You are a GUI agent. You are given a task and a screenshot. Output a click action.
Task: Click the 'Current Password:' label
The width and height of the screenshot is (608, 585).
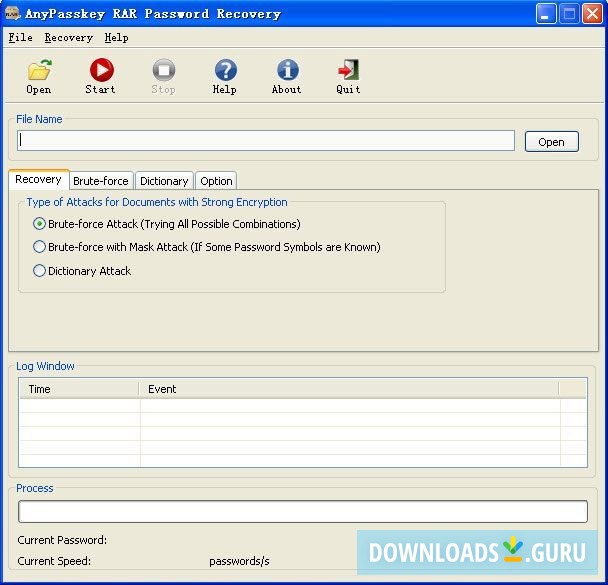click(x=62, y=540)
